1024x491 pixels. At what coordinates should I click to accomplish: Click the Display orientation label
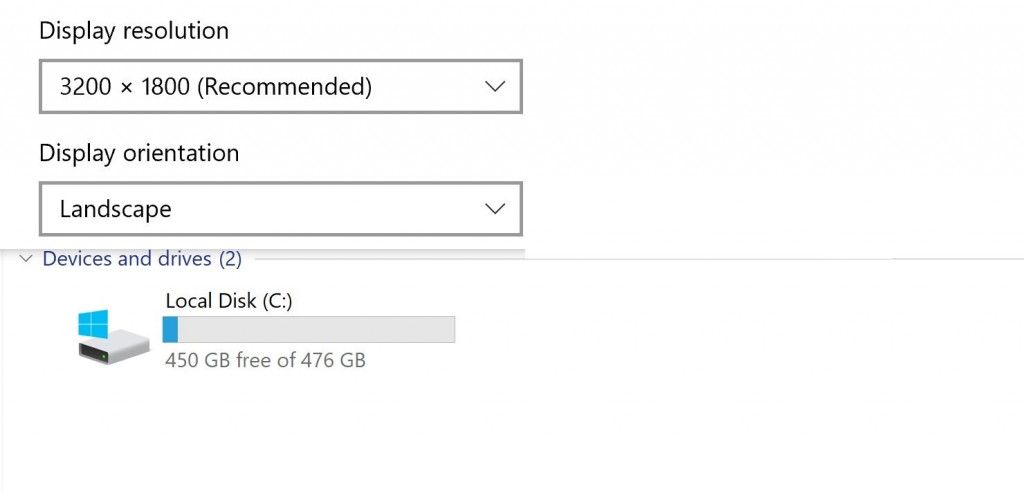click(139, 153)
